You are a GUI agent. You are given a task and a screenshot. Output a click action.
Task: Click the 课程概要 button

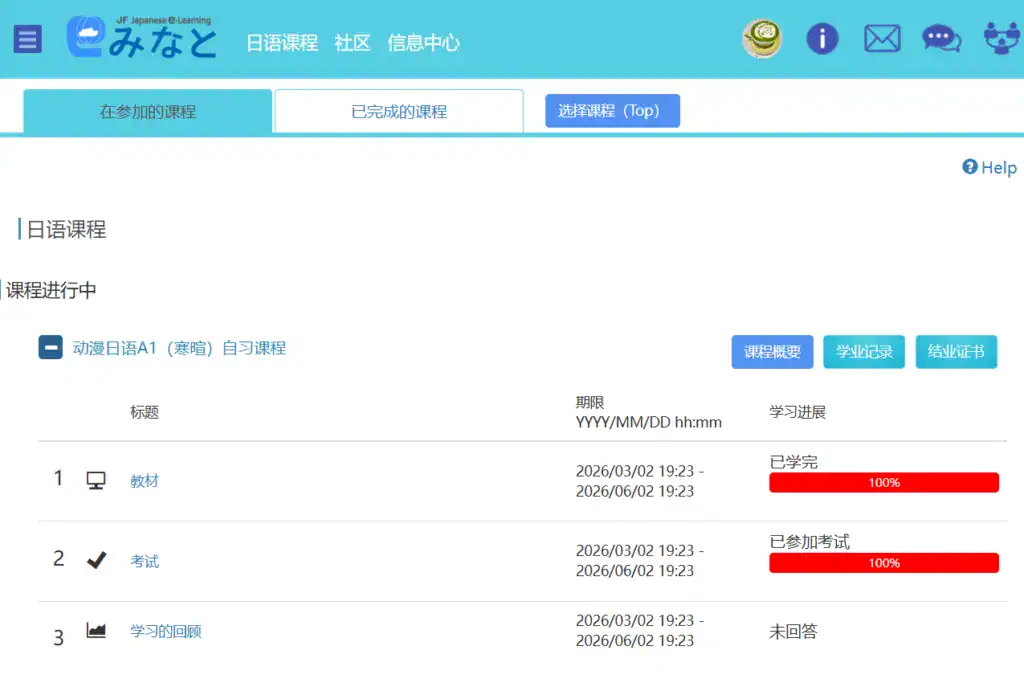[772, 352]
